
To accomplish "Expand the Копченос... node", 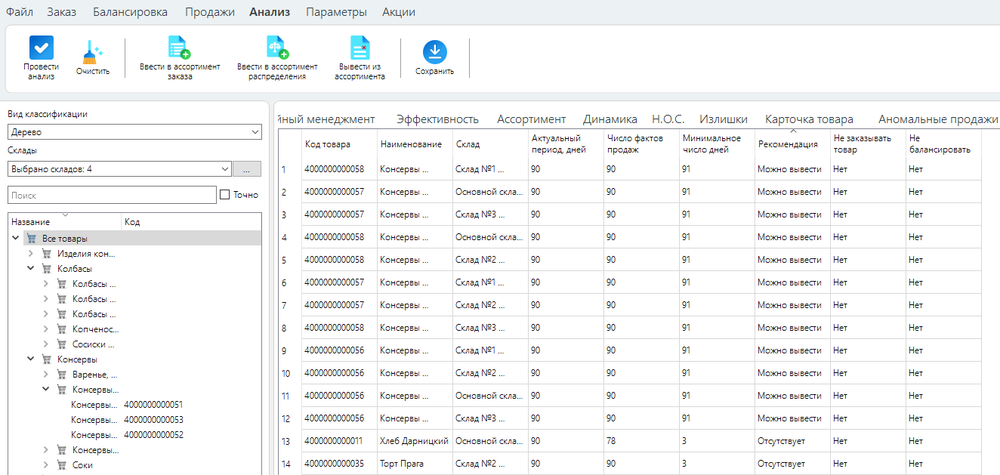I will point(46,329).
